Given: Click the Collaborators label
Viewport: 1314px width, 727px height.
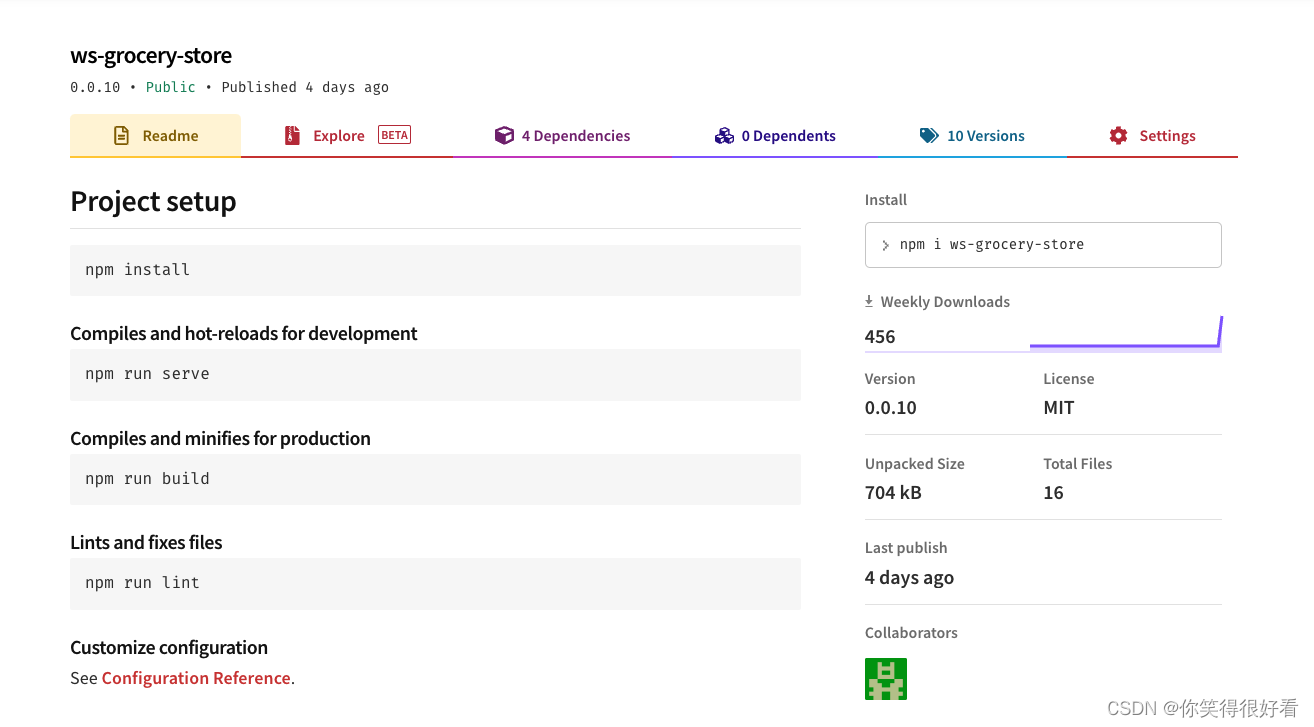Looking at the screenshot, I should 911,633.
